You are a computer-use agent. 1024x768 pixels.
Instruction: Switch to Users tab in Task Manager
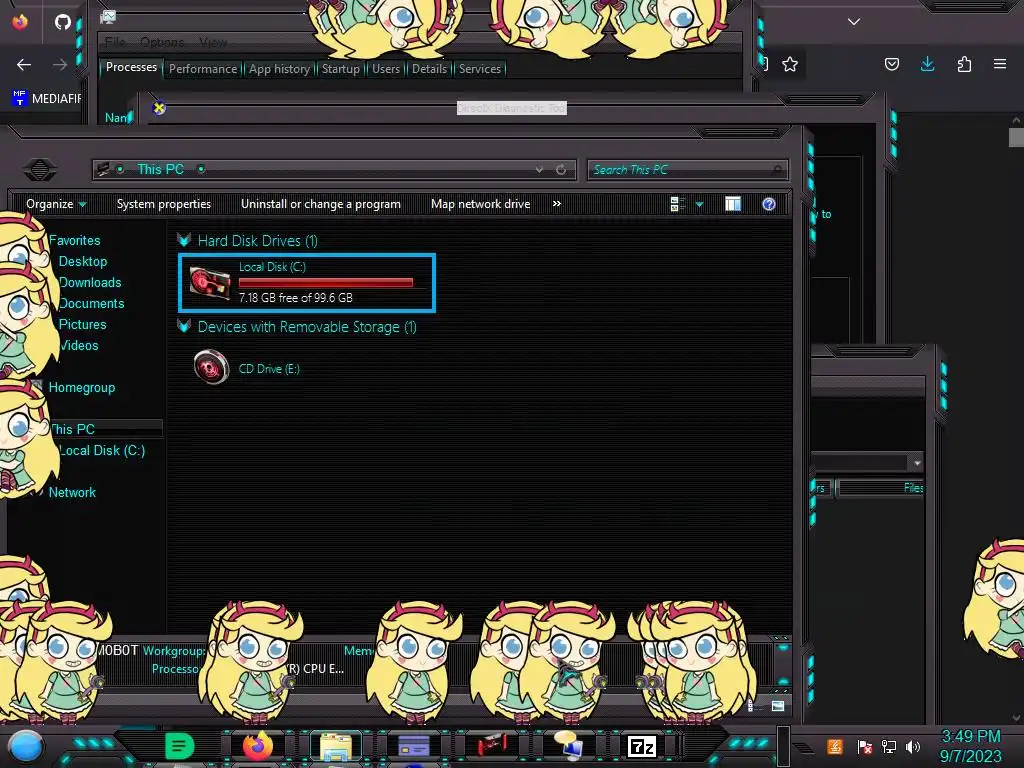(x=386, y=69)
